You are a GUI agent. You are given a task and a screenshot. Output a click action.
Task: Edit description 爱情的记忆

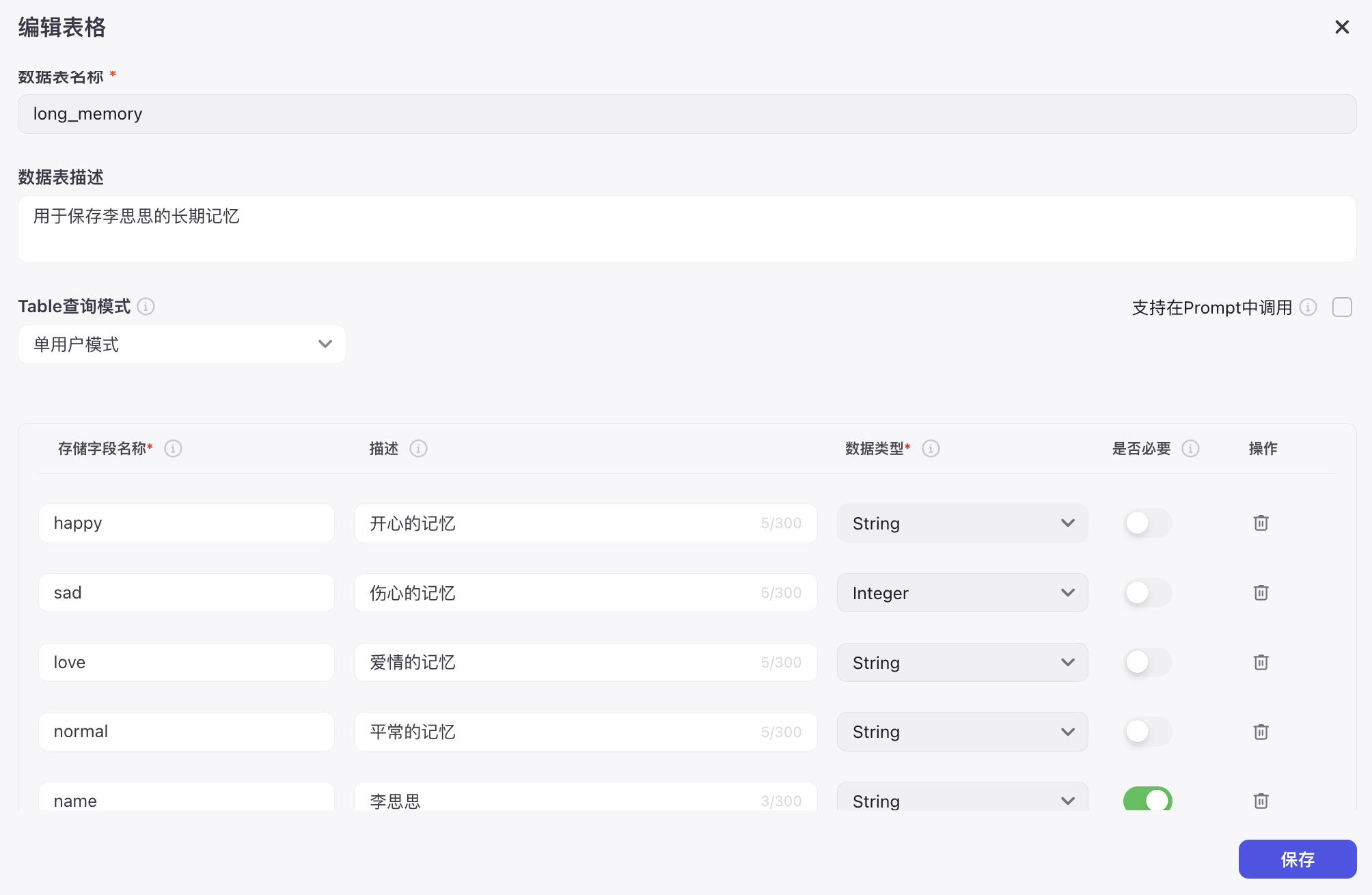pyautogui.click(x=586, y=663)
